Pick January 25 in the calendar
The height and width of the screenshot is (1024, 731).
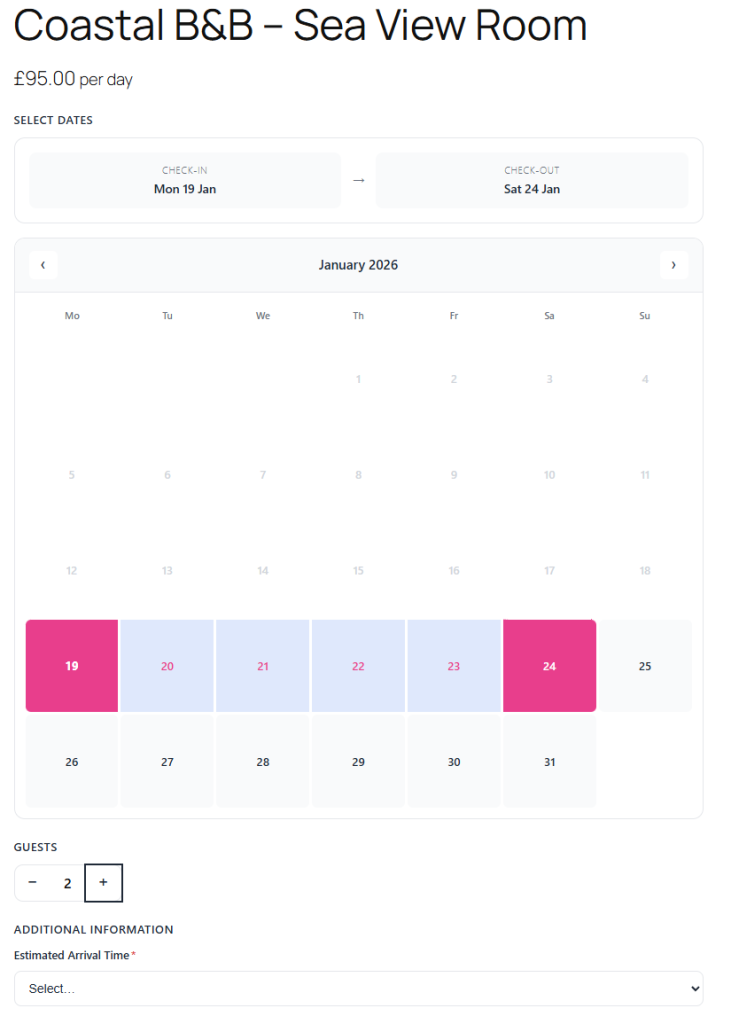(x=644, y=666)
